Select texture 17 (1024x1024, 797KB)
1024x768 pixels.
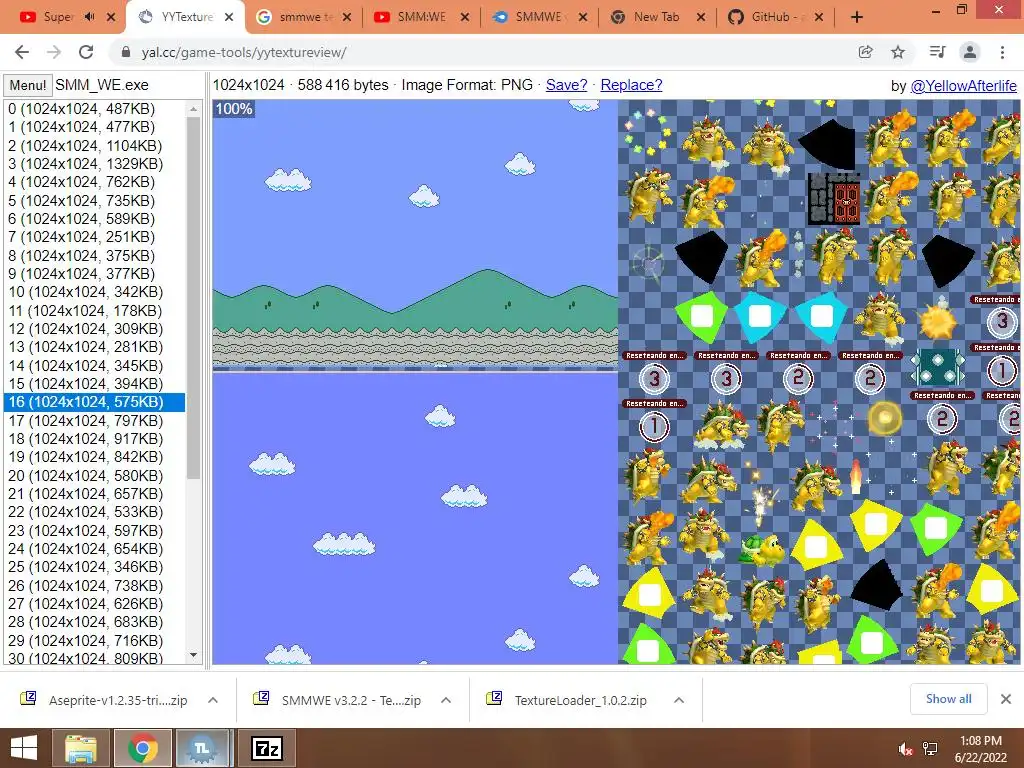click(95, 420)
